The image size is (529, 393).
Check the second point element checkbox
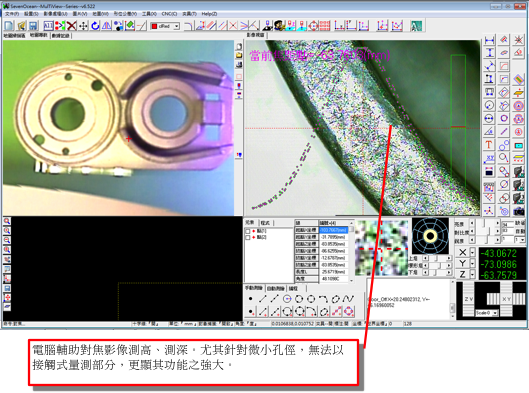[x=248, y=237]
